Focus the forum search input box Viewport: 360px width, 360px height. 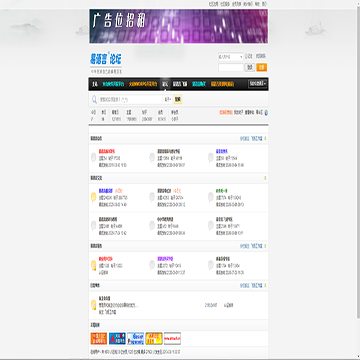130,99
